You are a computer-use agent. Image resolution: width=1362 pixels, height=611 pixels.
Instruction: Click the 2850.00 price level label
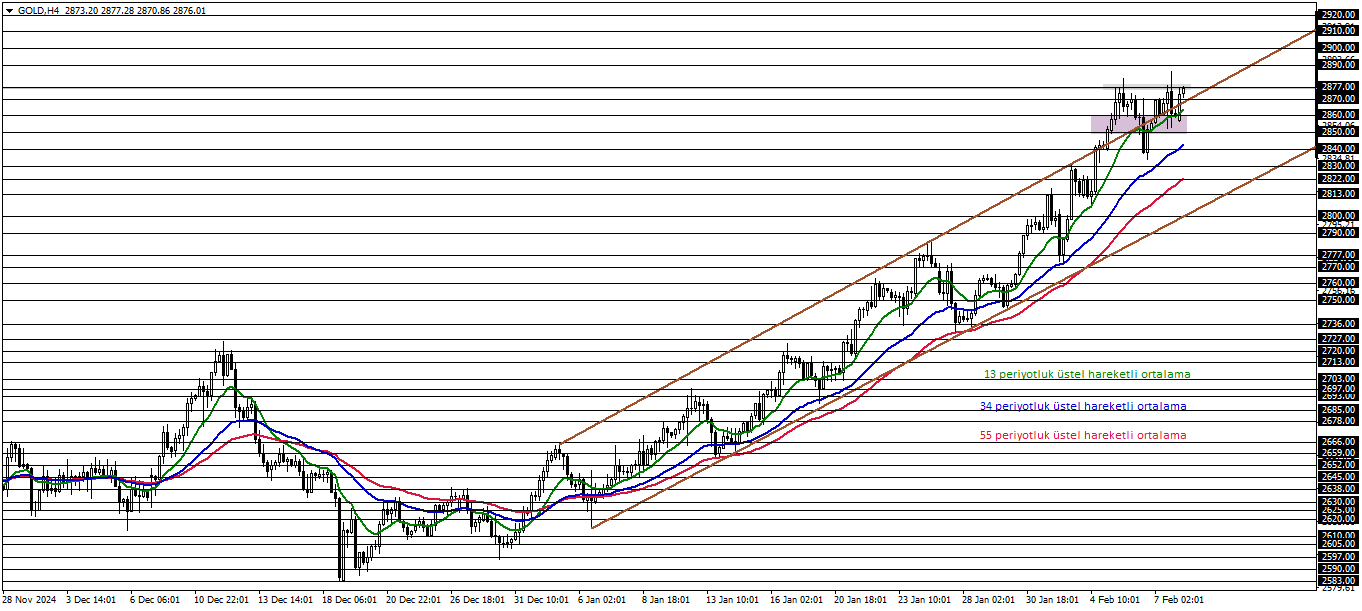click(x=1338, y=132)
